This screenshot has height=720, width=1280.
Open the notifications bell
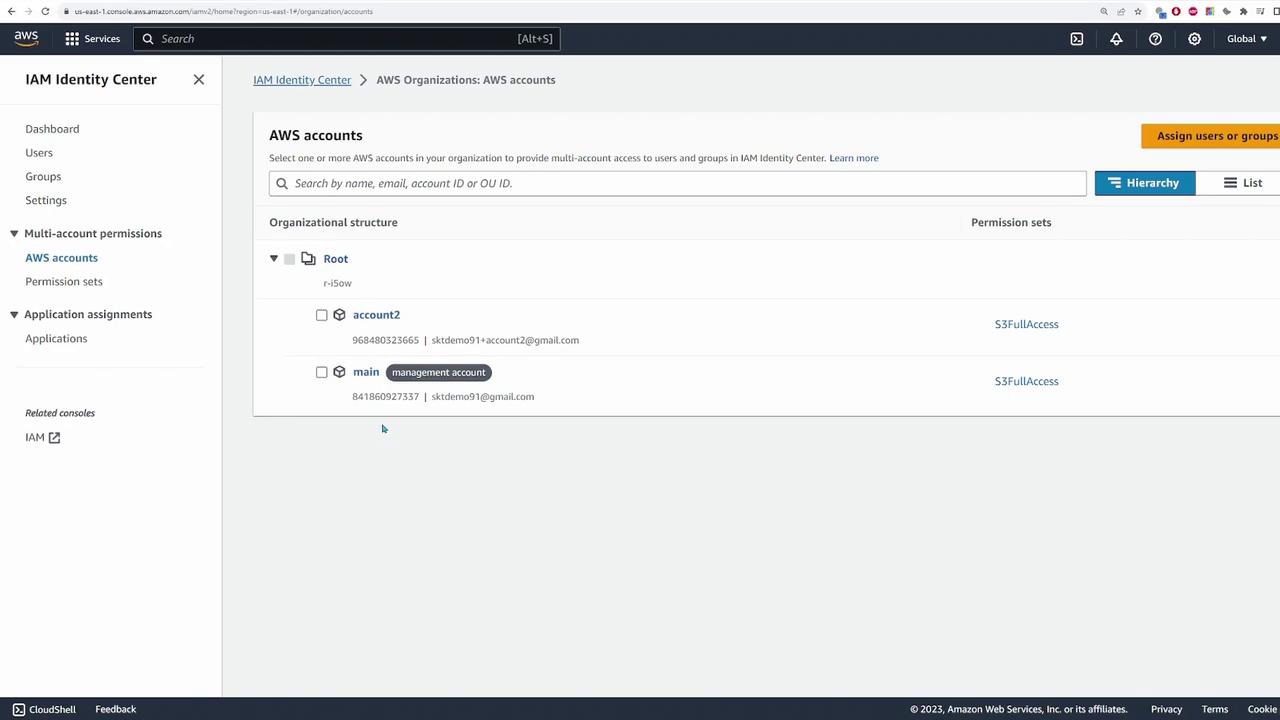coord(1116,39)
